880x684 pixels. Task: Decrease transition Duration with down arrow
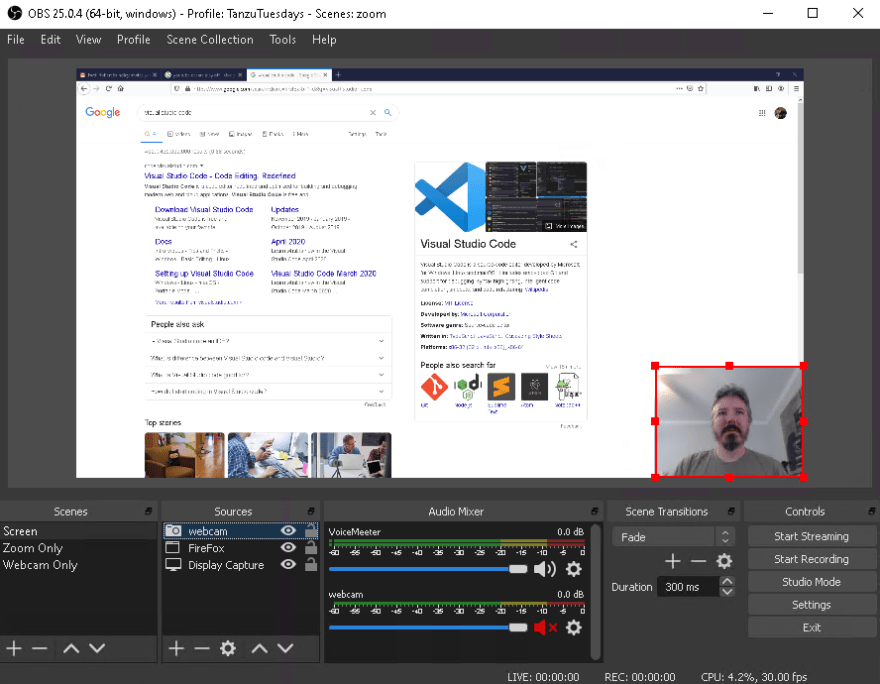click(727, 591)
